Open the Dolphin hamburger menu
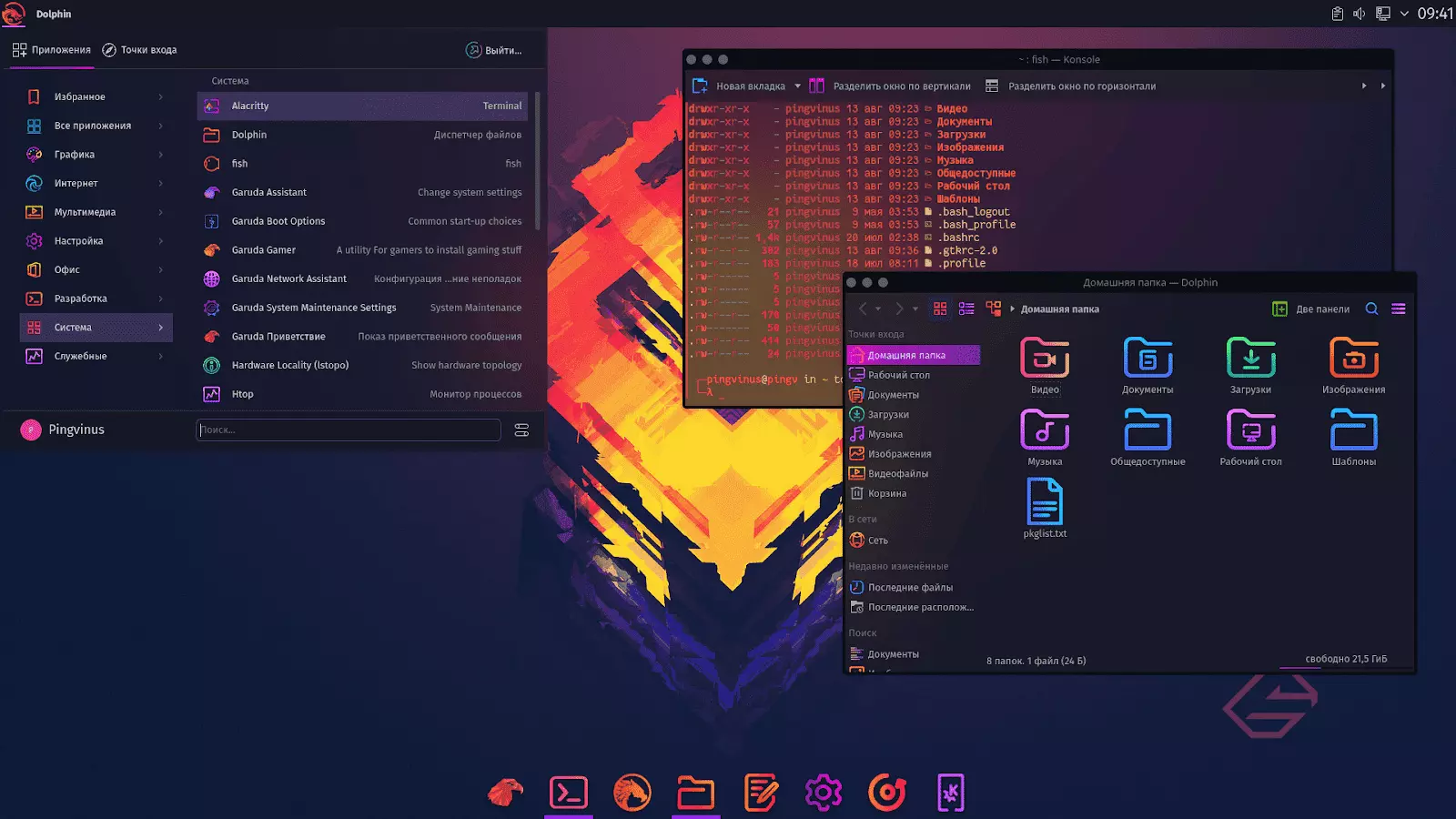1456x819 pixels. click(x=1399, y=308)
